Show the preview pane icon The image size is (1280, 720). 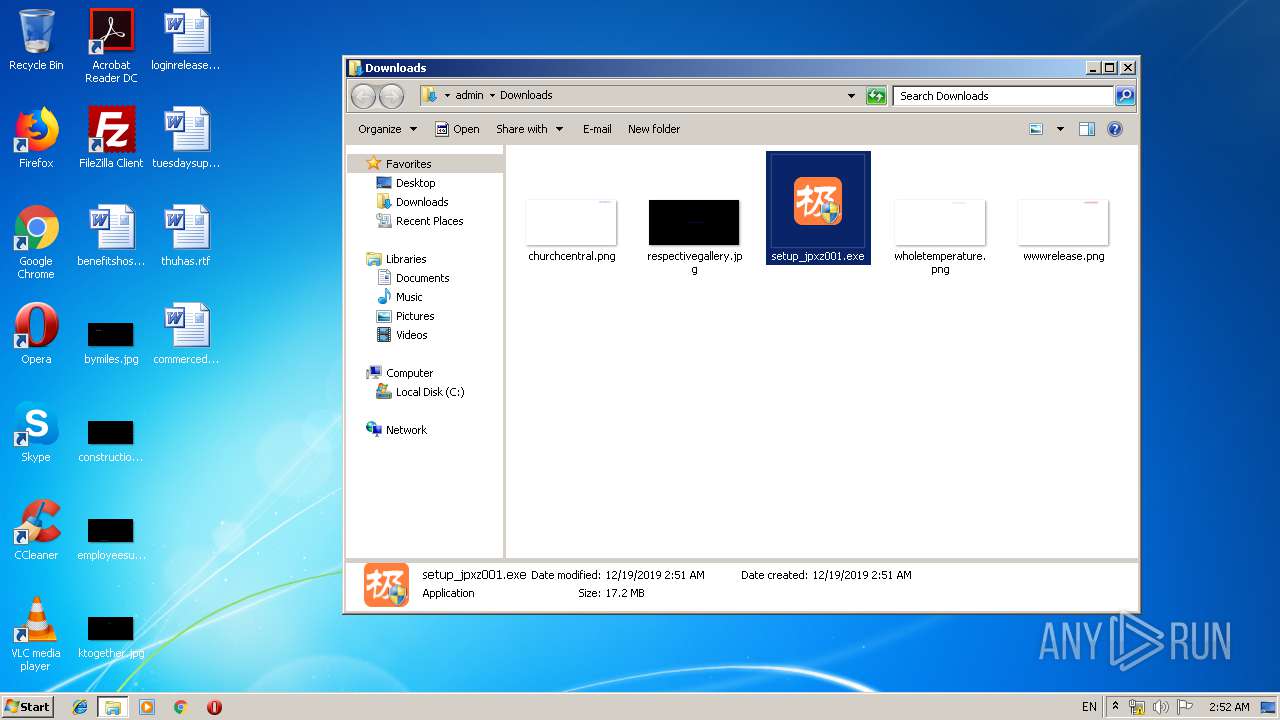point(1087,129)
